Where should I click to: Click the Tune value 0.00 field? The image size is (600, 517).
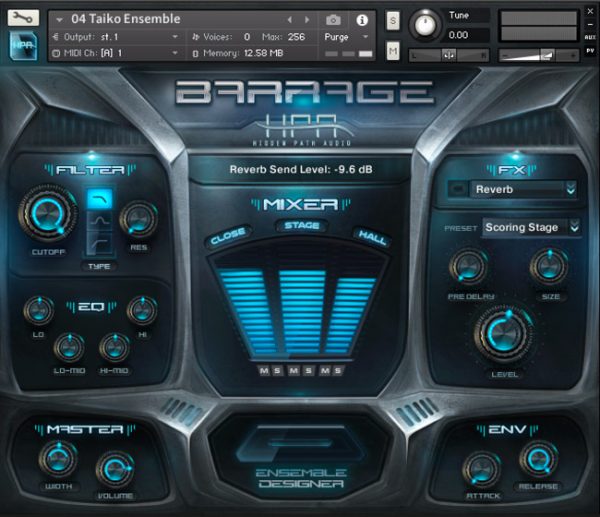pyautogui.click(x=466, y=35)
